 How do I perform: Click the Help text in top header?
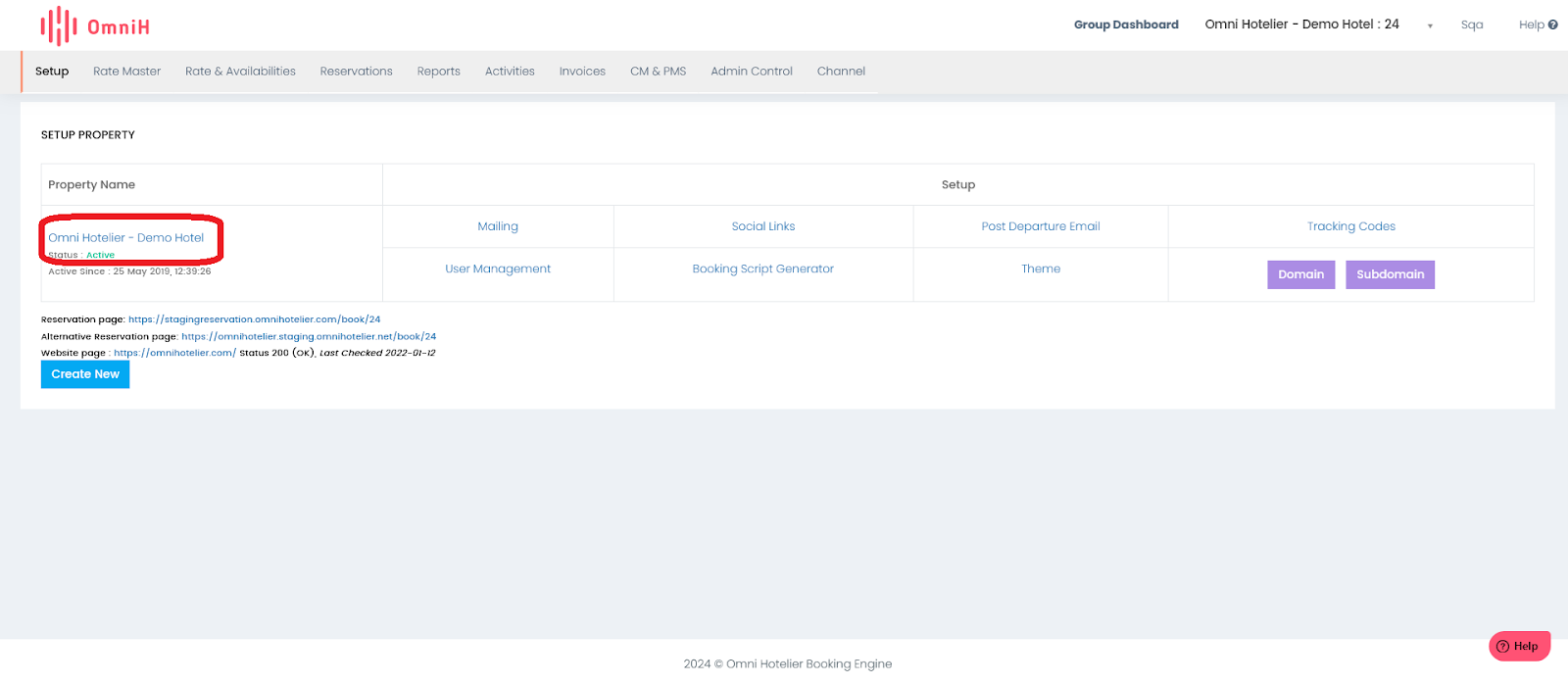pos(1531,24)
